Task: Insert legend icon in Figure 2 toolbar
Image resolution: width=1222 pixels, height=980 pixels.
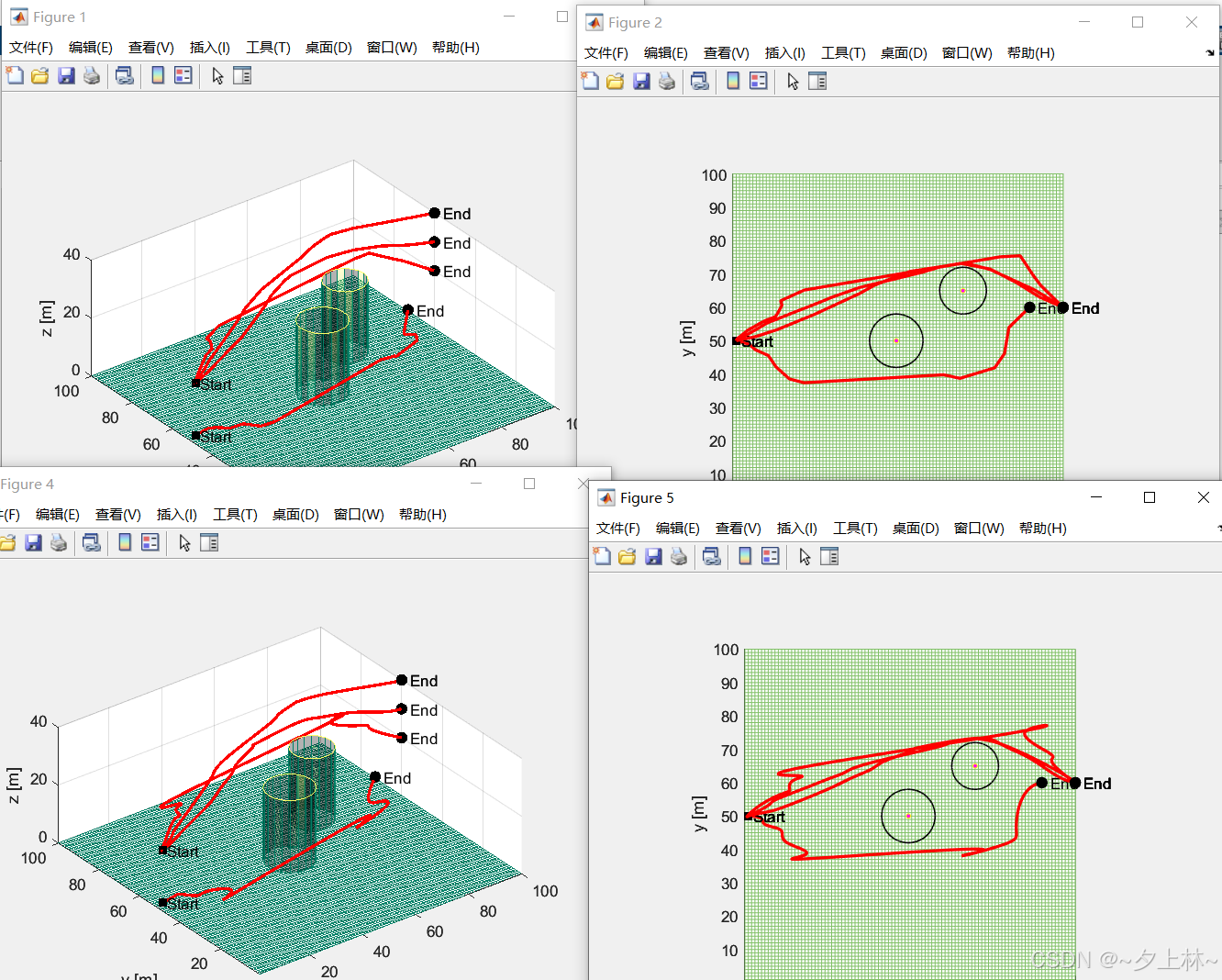Action: coord(759,81)
